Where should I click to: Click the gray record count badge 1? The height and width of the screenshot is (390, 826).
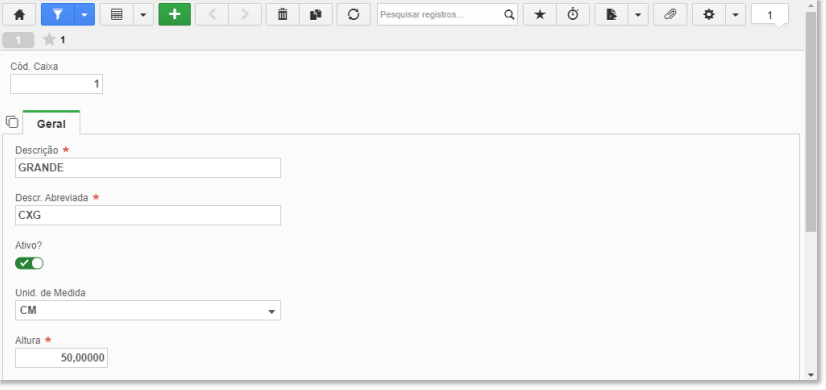click(x=18, y=40)
